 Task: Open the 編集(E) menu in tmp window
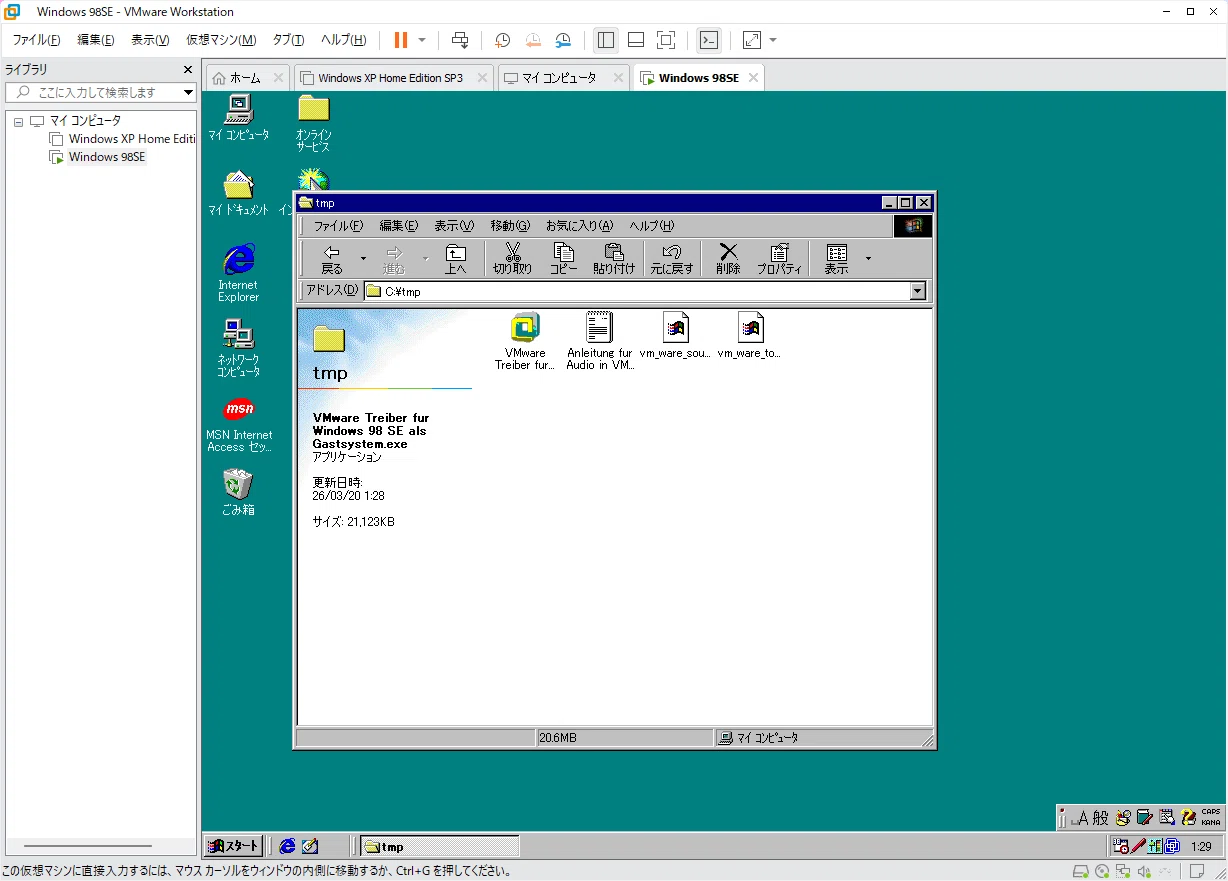pos(398,226)
